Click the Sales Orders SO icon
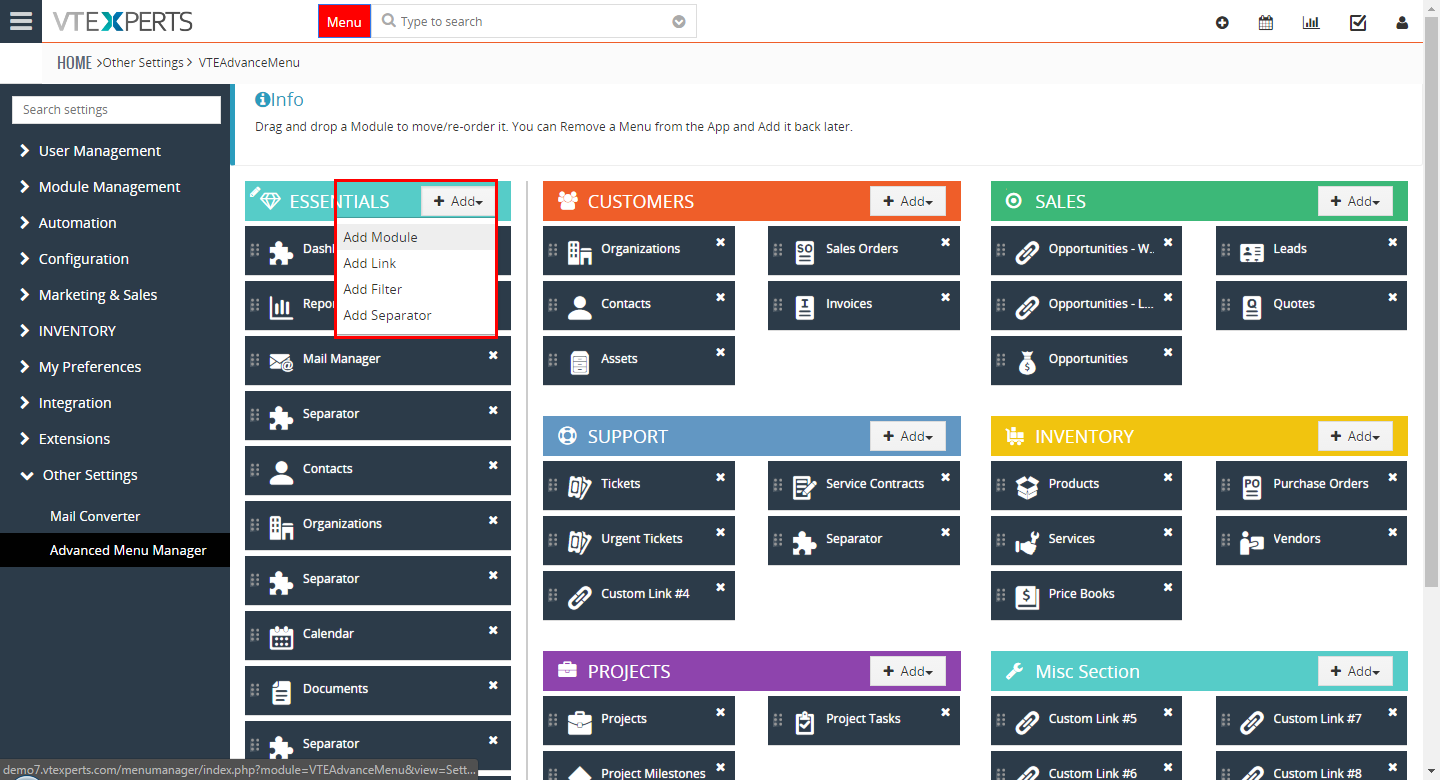The image size is (1440, 780). pyautogui.click(x=804, y=253)
